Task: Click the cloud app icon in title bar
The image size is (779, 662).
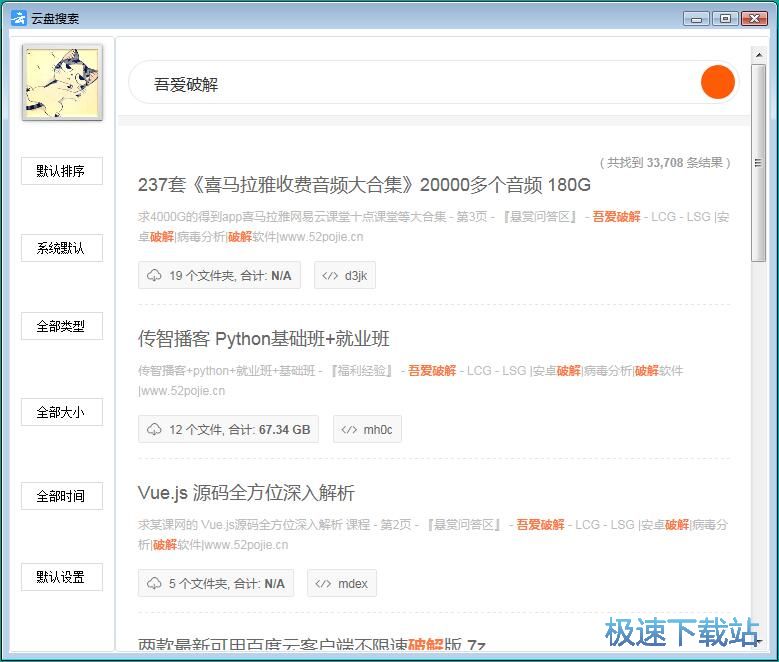Action: (x=18, y=18)
